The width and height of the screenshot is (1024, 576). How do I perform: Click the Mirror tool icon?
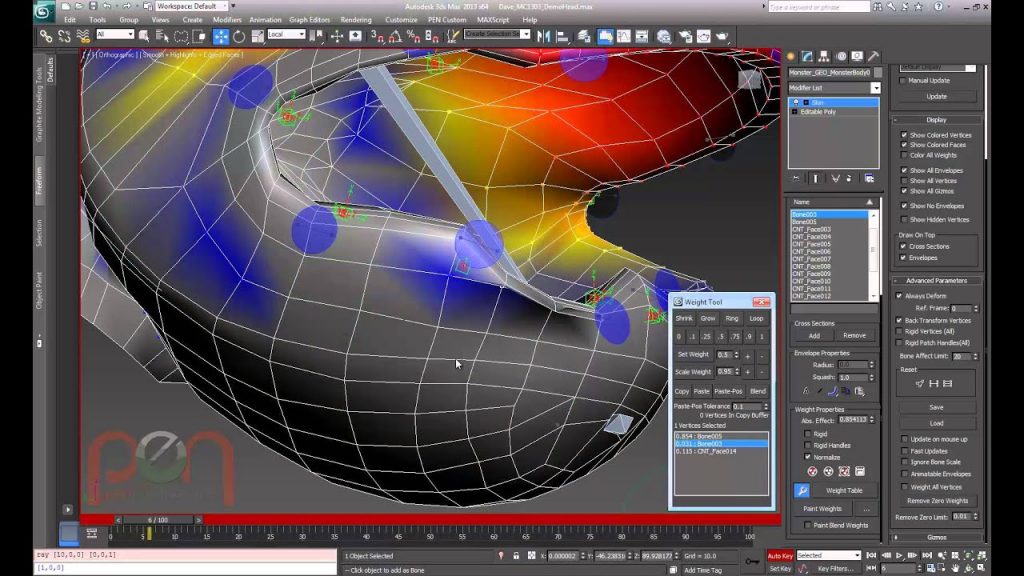pyautogui.click(x=541, y=34)
